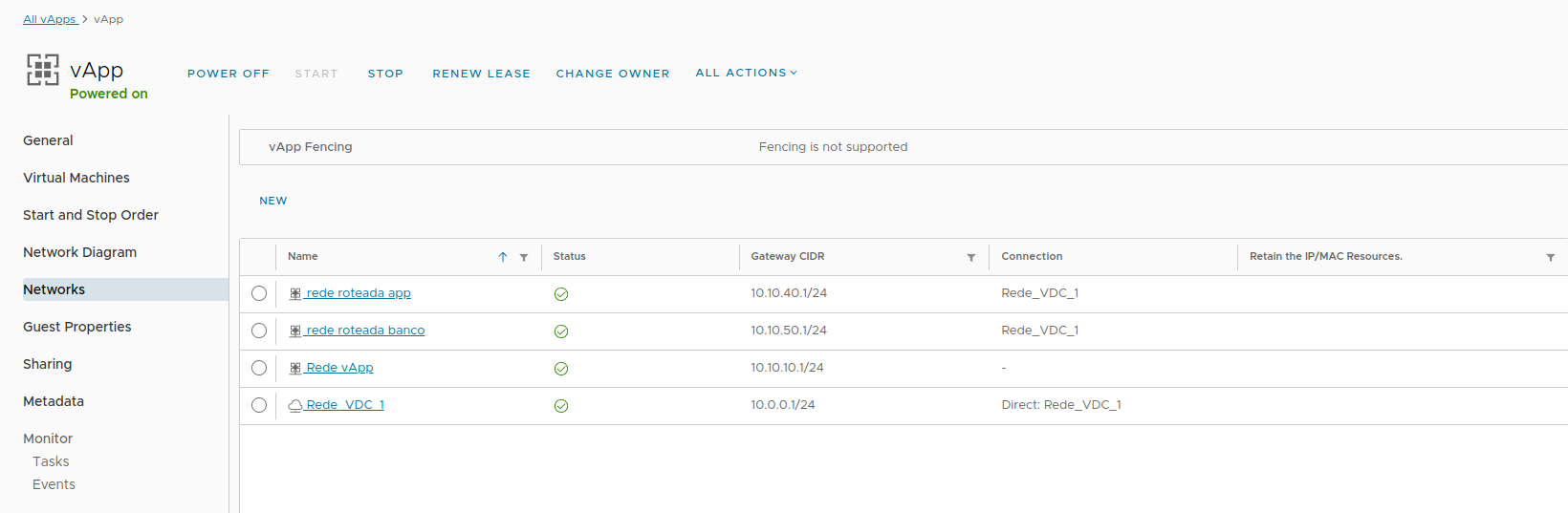Click the Status column header

[570, 256]
